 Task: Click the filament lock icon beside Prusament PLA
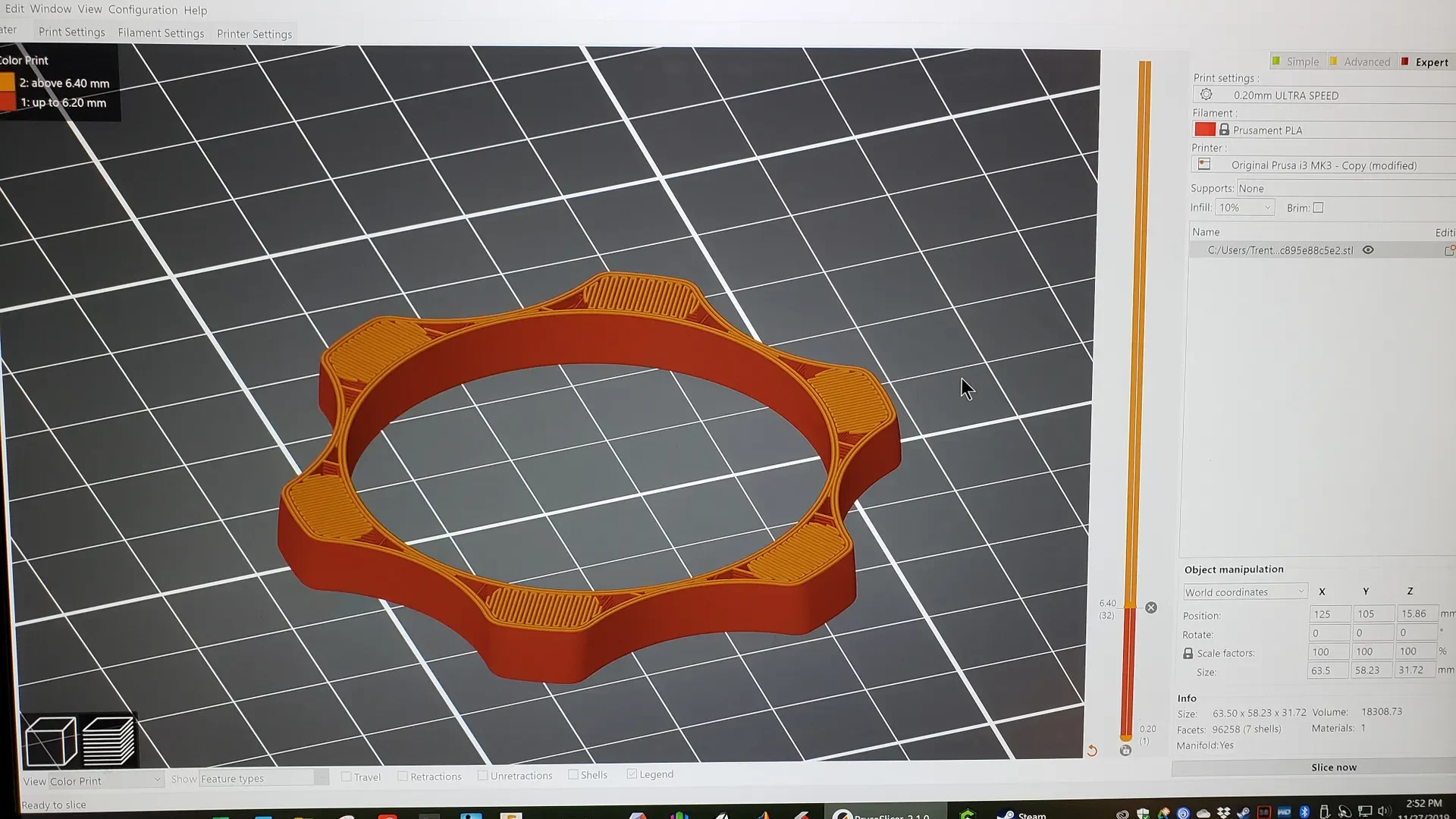[x=1224, y=130]
